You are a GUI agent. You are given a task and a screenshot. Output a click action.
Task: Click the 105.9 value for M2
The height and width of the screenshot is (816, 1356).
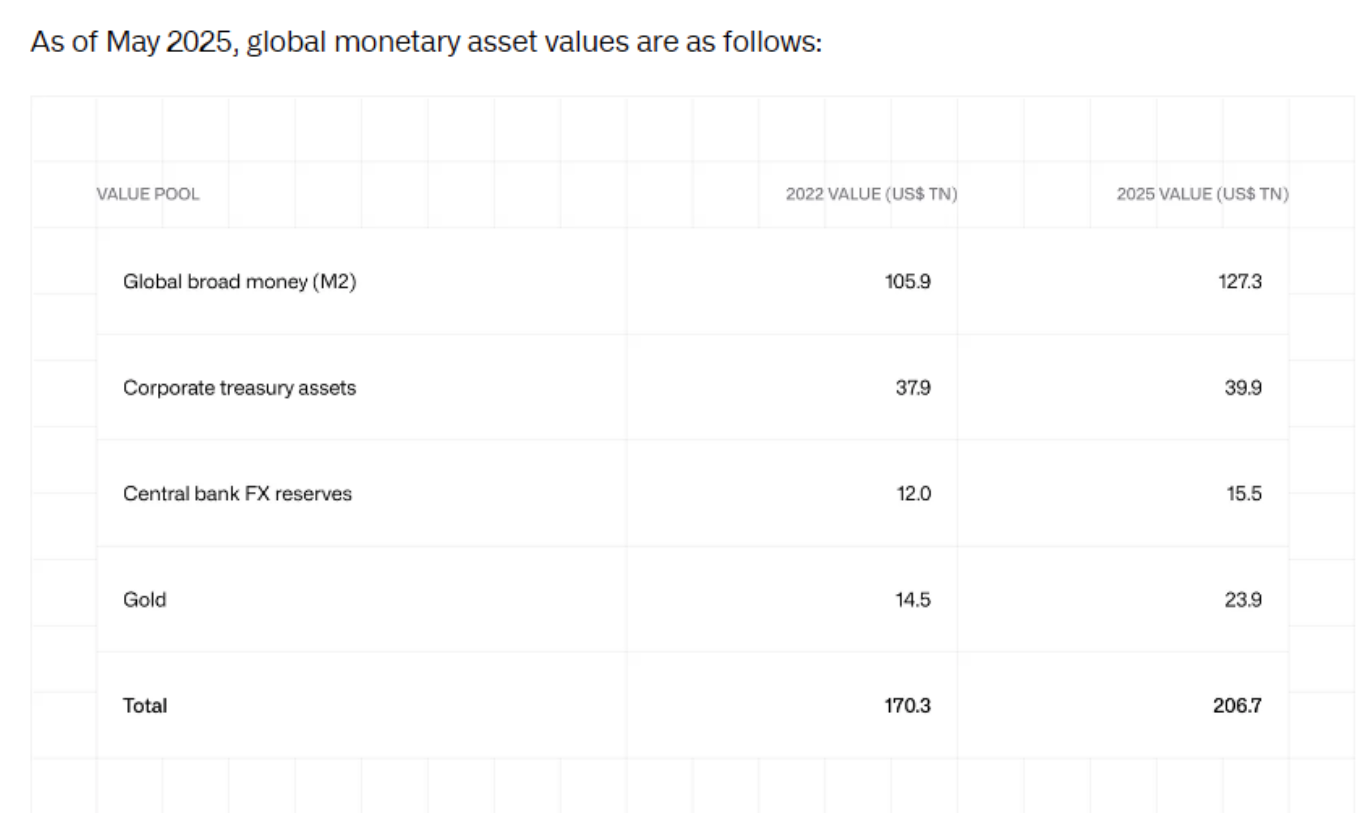[x=908, y=282]
